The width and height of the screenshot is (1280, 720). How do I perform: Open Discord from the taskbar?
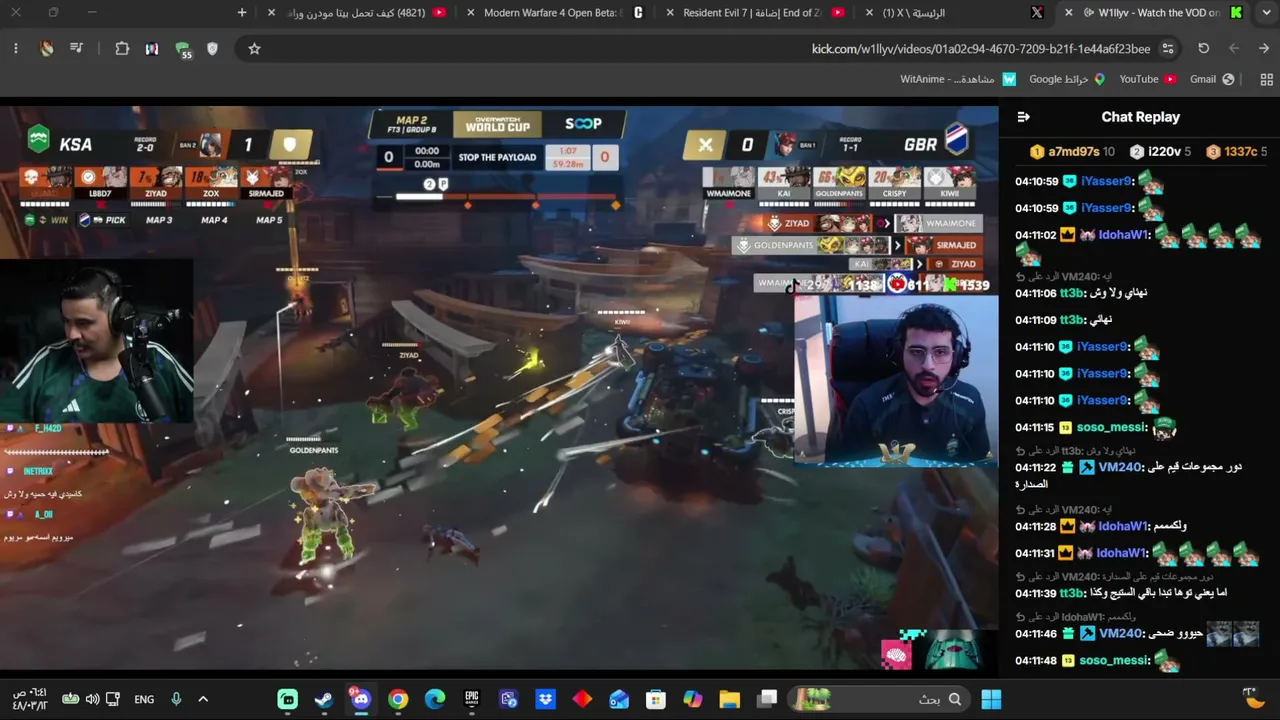[x=361, y=699]
